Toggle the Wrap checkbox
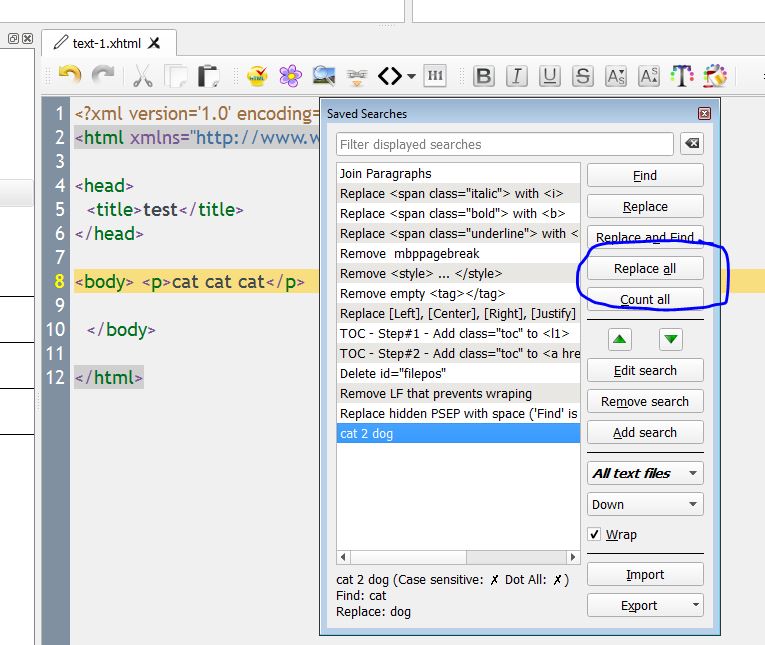Image resolution: width=765 pixels, height=645 pixels. tap(595, 535)
